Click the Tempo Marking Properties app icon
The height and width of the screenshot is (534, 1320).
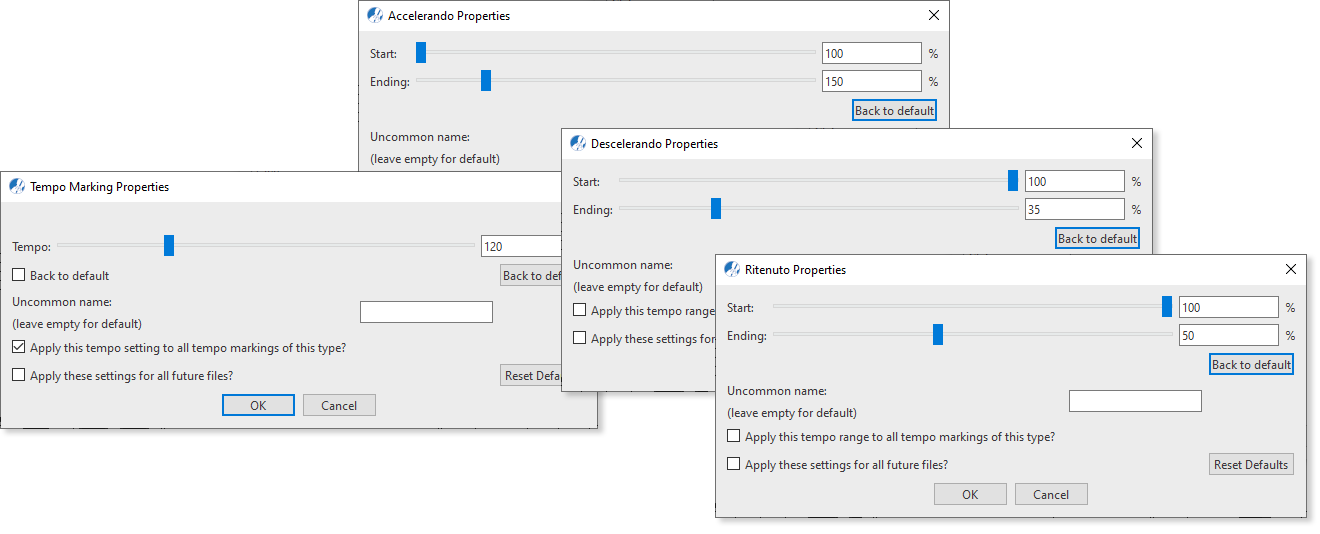click(x=17, y=186)
